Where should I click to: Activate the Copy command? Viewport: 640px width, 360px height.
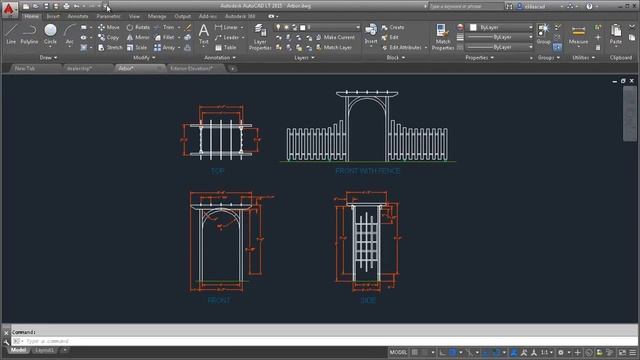108,38
